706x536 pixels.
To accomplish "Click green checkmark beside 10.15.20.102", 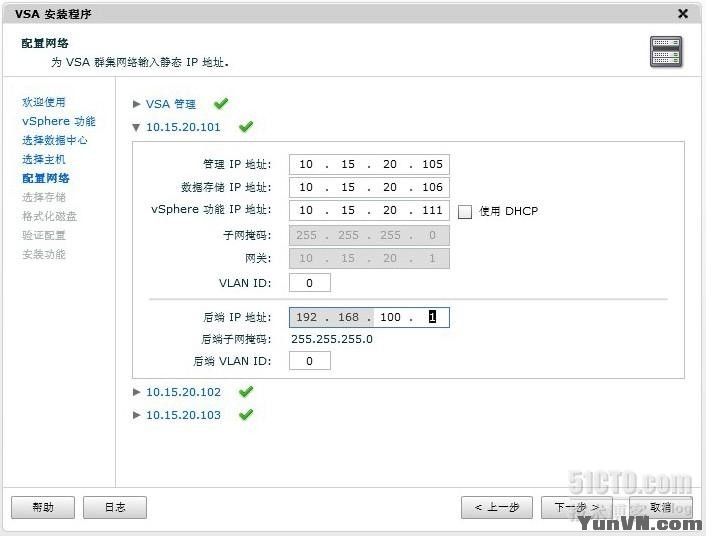I will [x=246, y=391].
